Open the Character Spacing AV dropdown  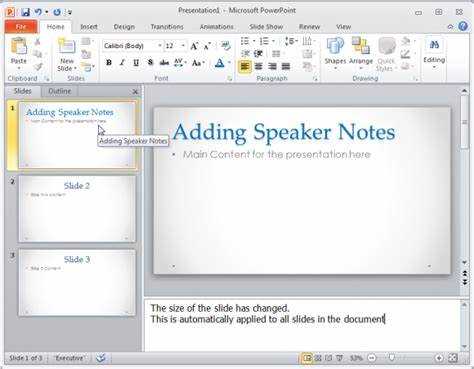tap(180, 62)
